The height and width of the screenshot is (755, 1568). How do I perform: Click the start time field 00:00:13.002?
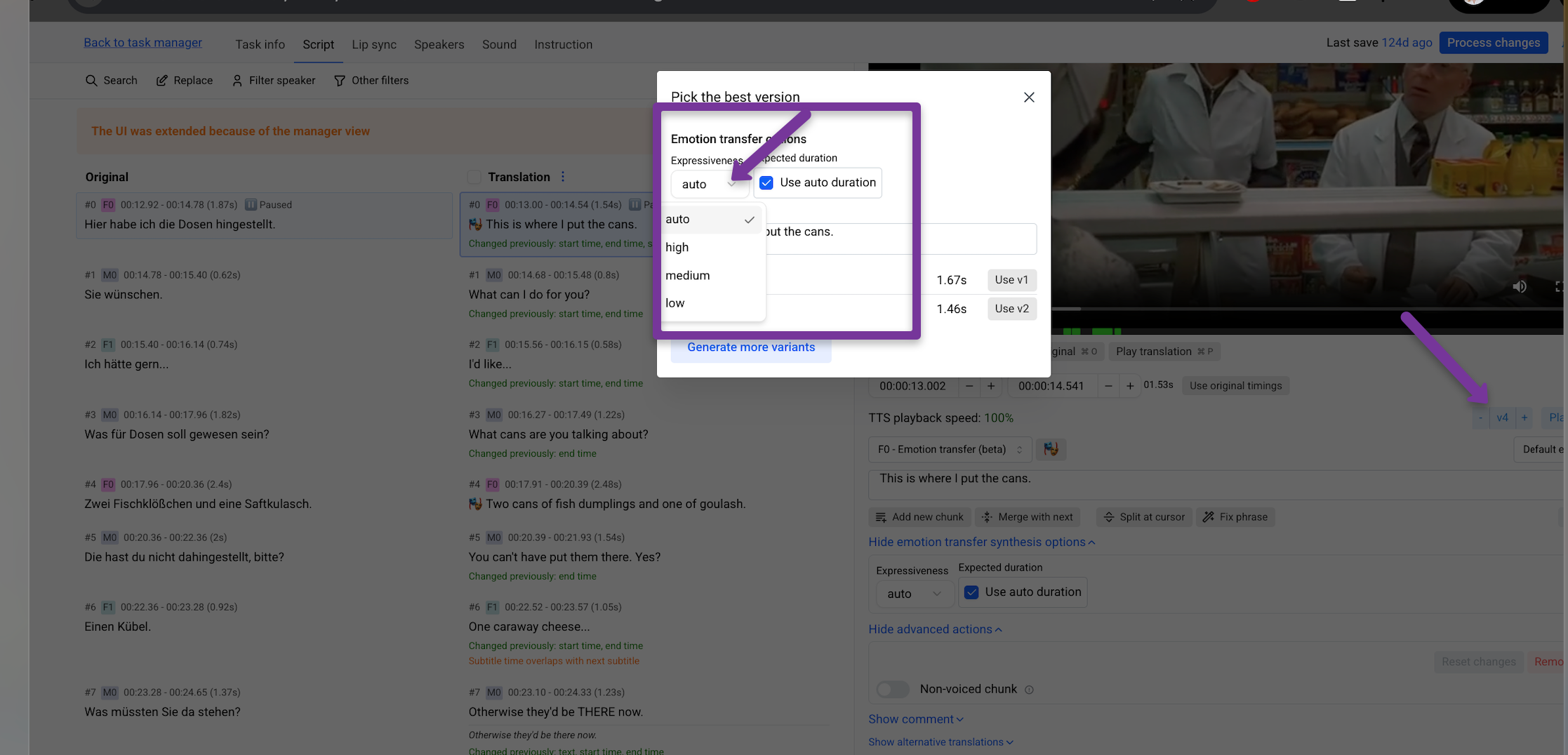pos(912,386)
